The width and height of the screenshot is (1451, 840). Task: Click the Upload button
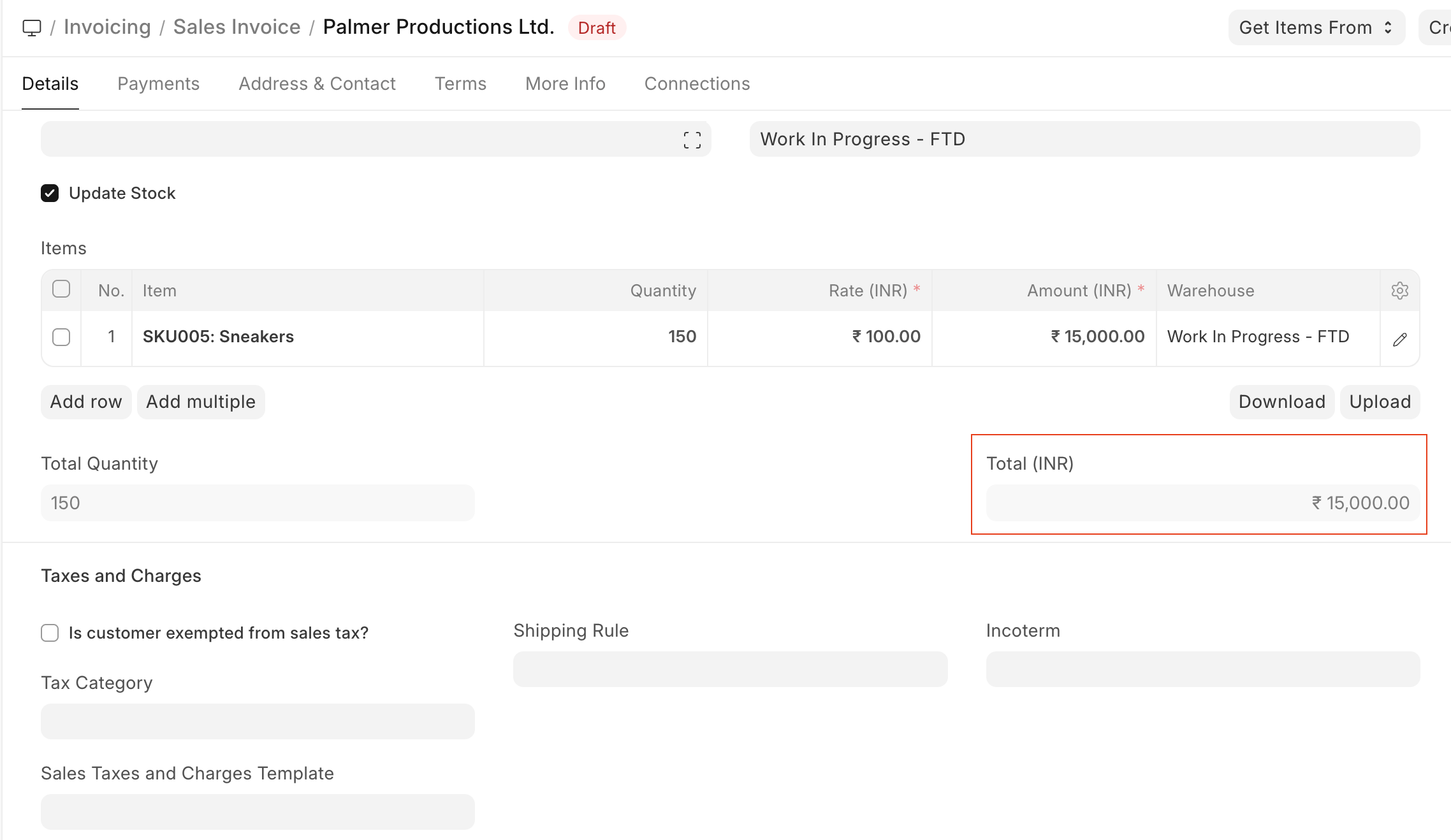pyautogui.click(x=1380, y=402)
